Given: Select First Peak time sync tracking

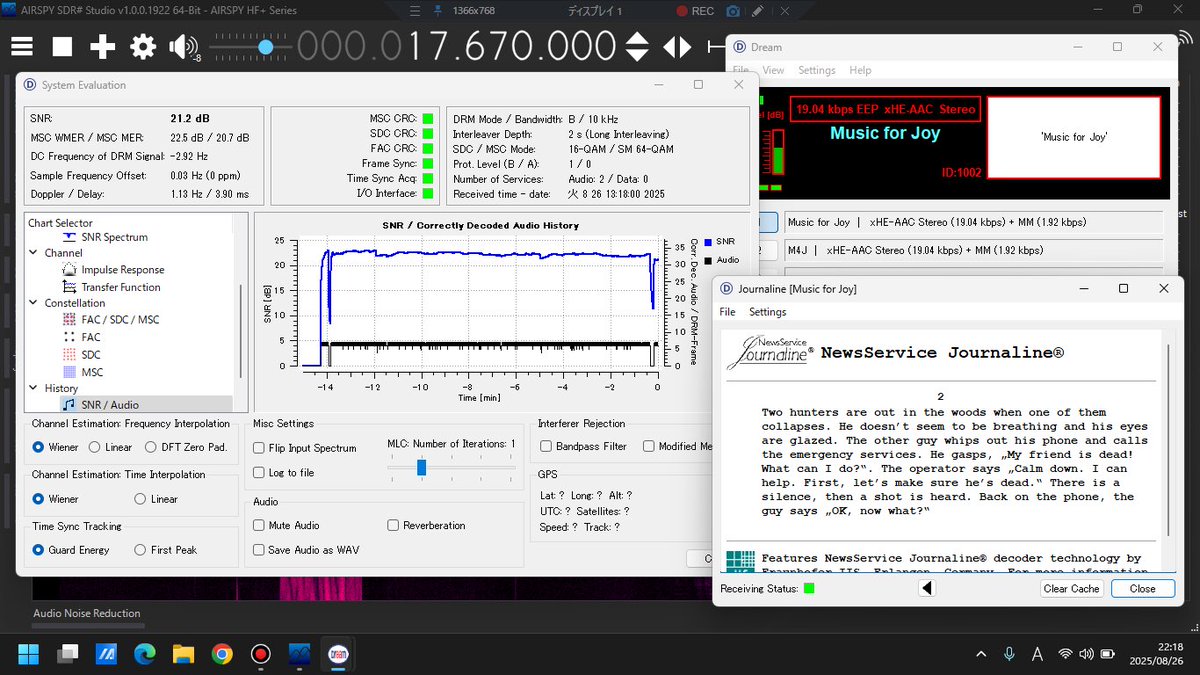Looking at the screenshot, I should coord(166,550).
